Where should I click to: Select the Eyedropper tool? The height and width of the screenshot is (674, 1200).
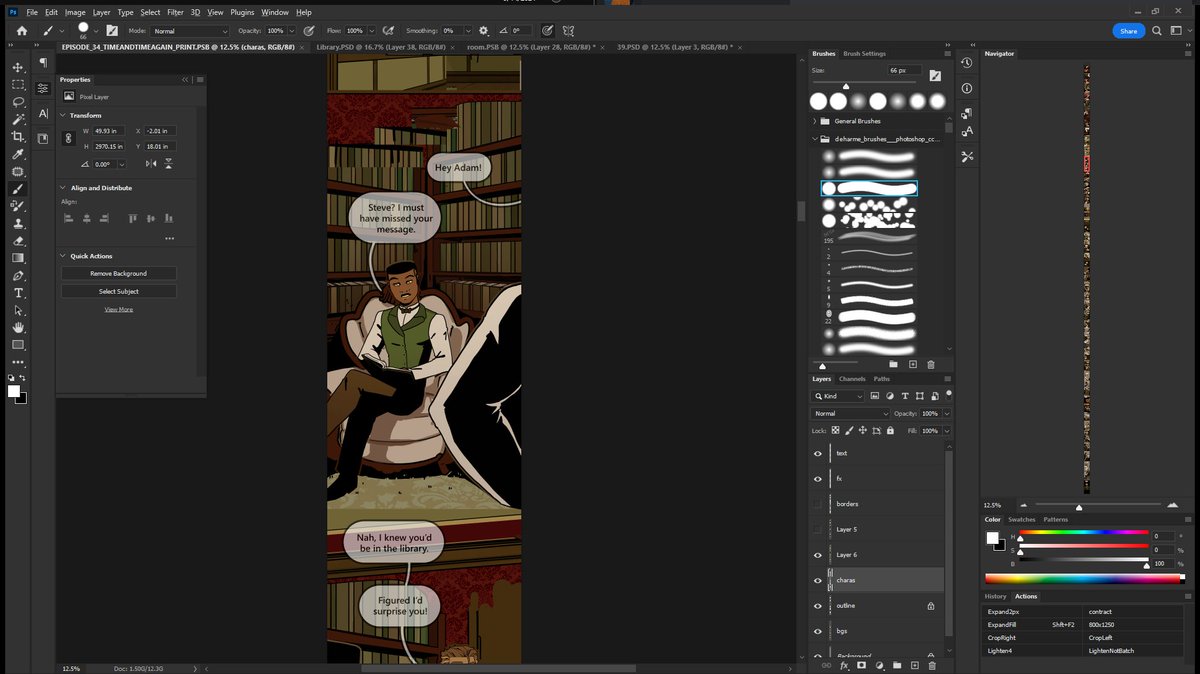(x=18, y=154)
